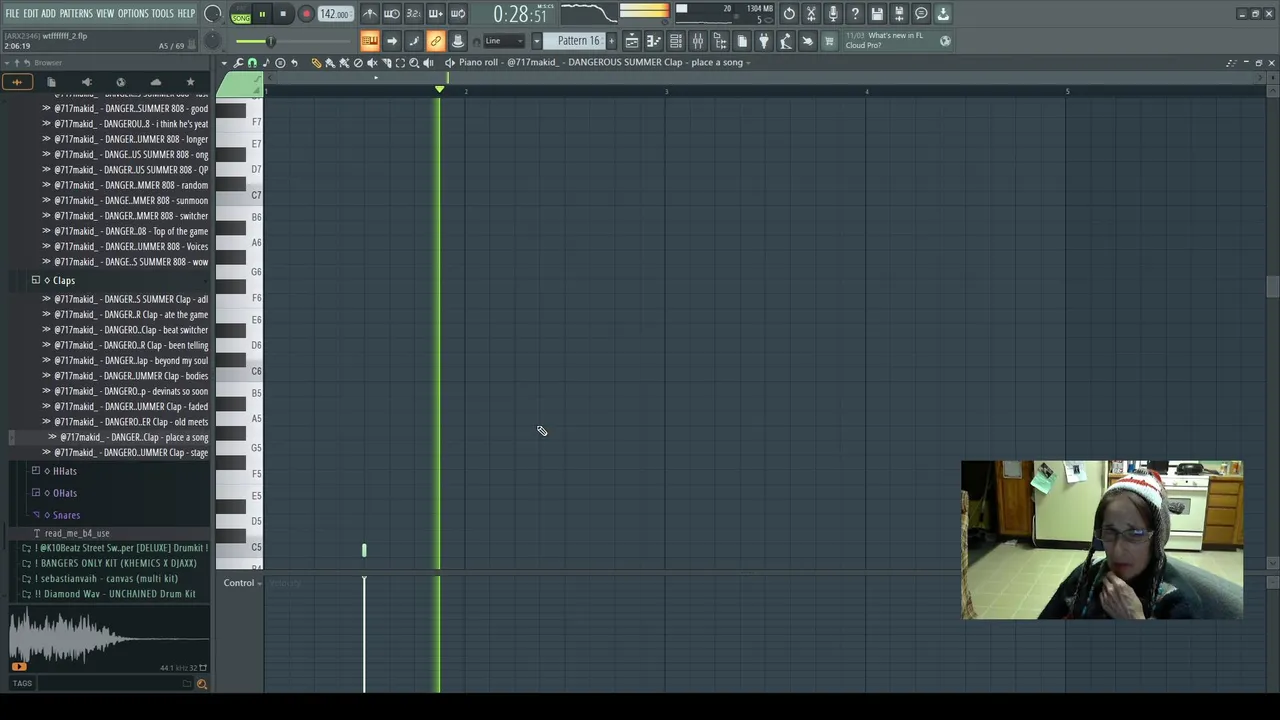Toggle the 3-2-1 recording countdown
Viewport: 1280px width, 720px height.
tap(413, 14)
